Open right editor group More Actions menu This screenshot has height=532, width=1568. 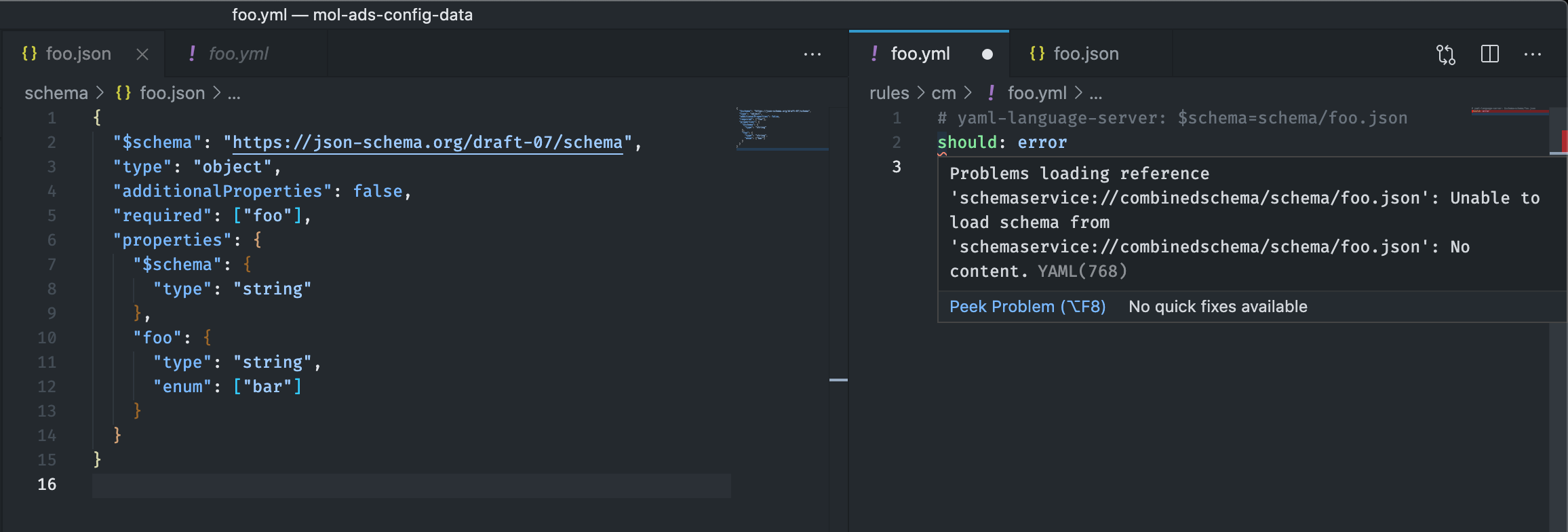1532,54
